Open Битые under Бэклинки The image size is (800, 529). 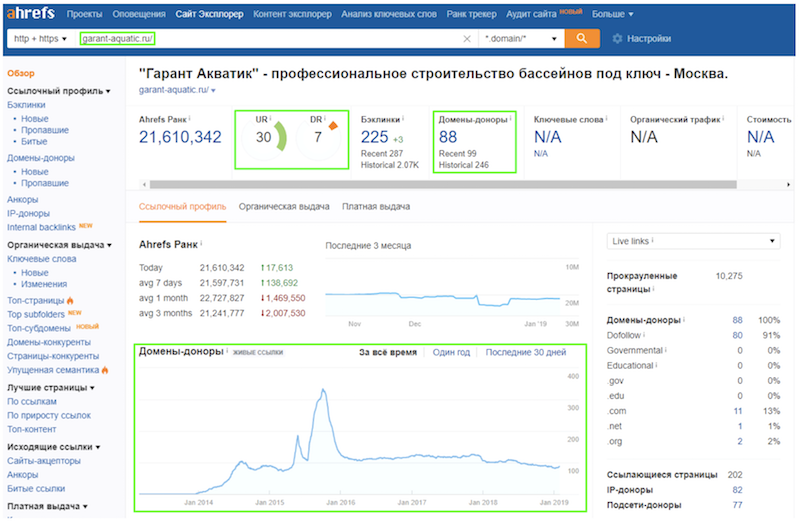[34, 141]
